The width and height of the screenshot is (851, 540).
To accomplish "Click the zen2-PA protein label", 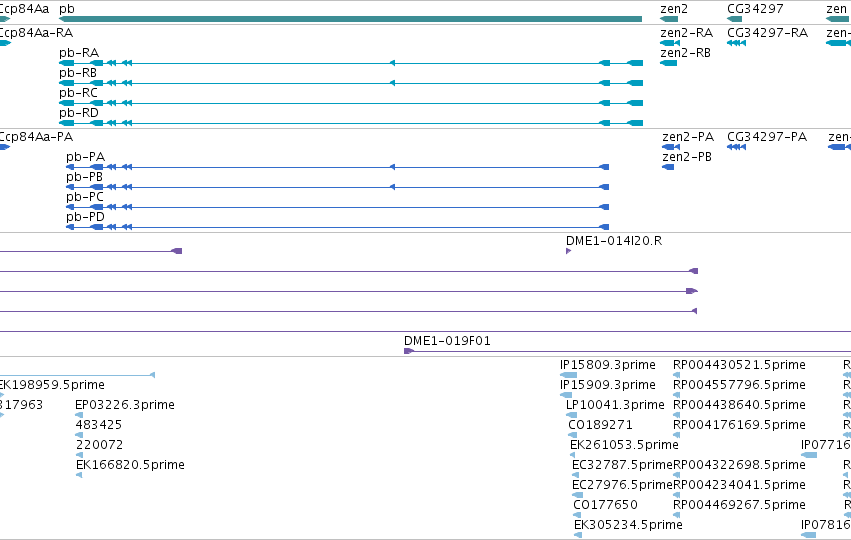I will pyautogui.click(x=688, y=137).
